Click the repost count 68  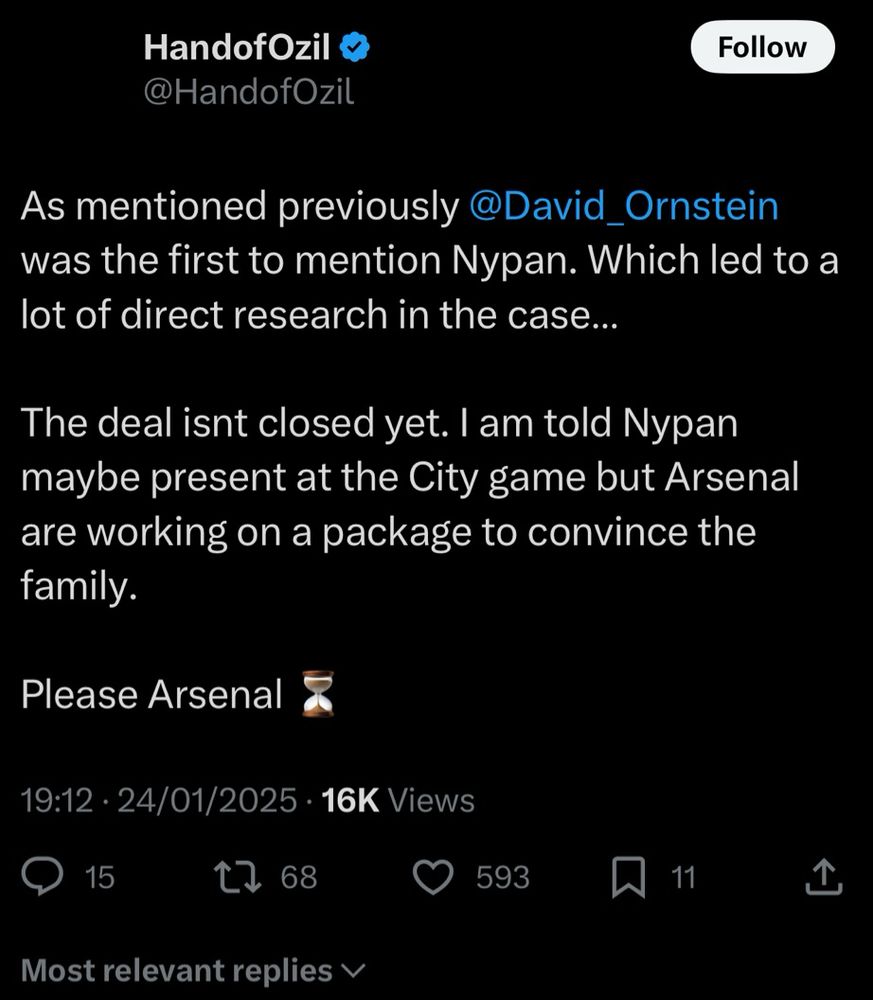tap(298, 877)
